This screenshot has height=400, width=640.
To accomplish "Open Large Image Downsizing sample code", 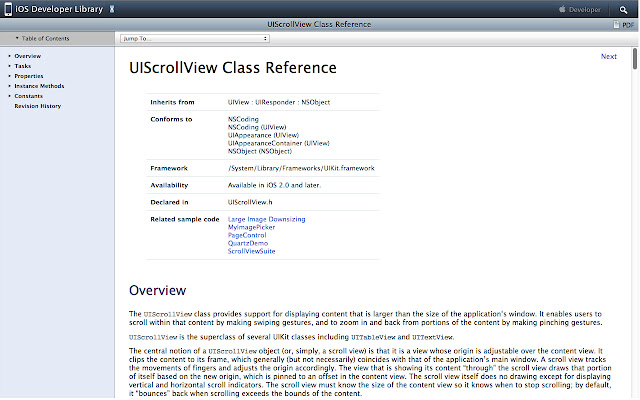I will [x=267, y=219].
